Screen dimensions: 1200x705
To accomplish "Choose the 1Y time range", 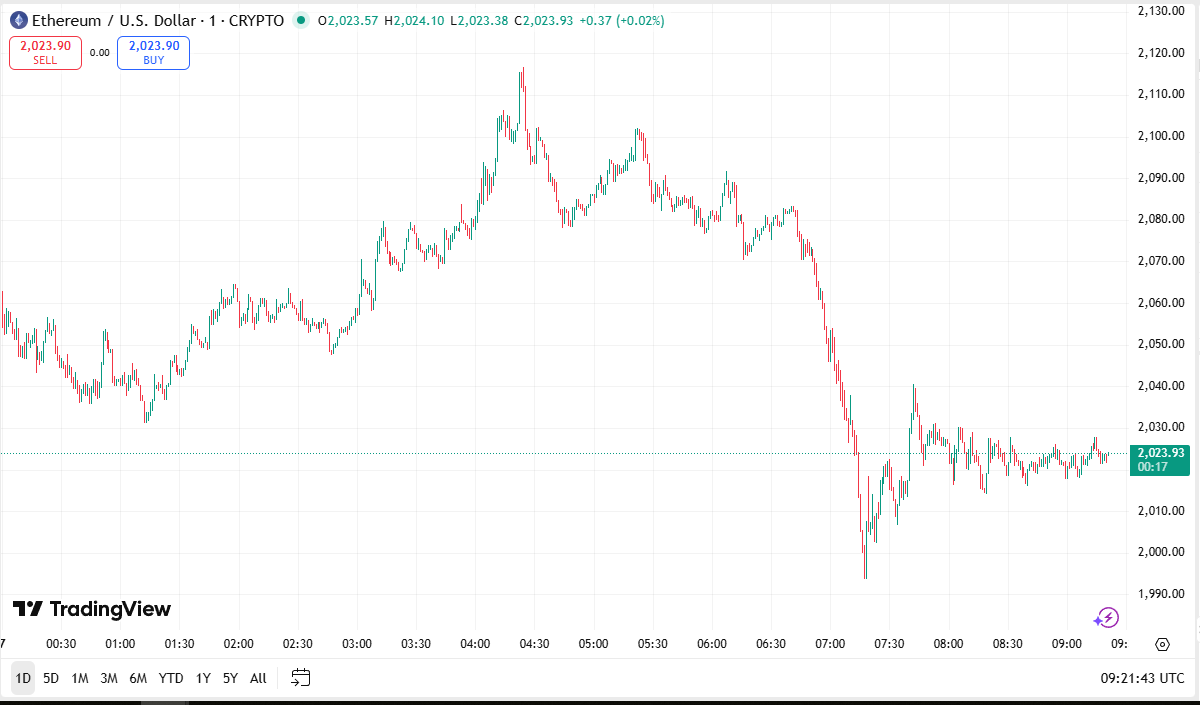I will pos(203,678).
